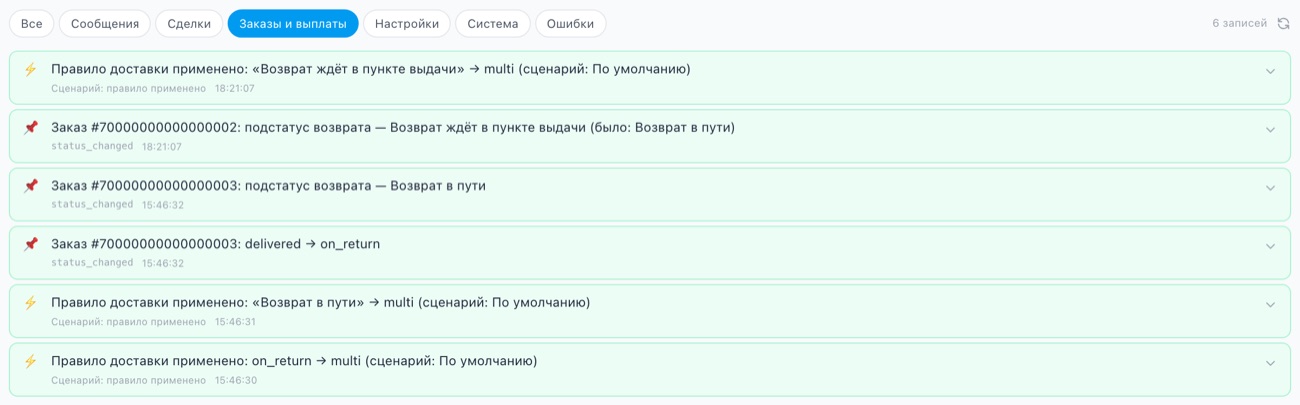Image resolution: width=1300 pixels, height=405 pixels.
Task: Open the "Сообщения" filter tab
Action: (105, 23)
